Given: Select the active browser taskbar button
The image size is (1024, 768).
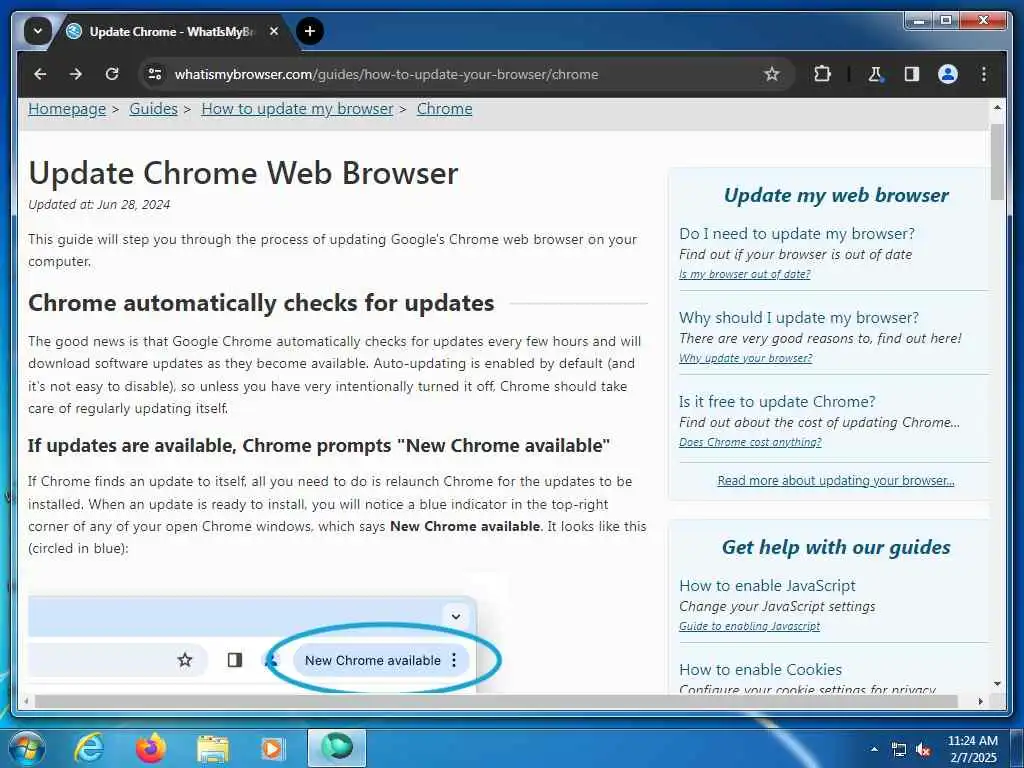Looking at the screenshot, I should click(x=337, y=748).
